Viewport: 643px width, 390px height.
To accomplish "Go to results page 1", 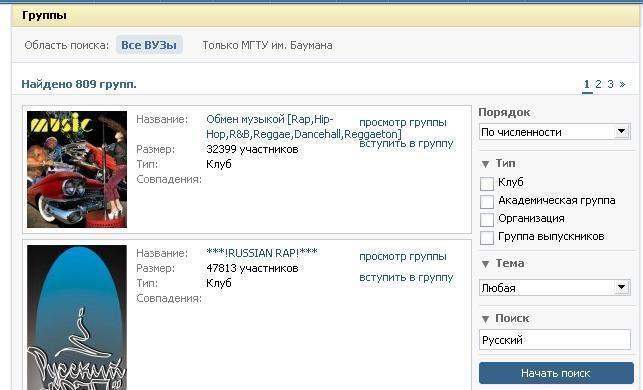I will pyautogui.click(x=587, y=84).
